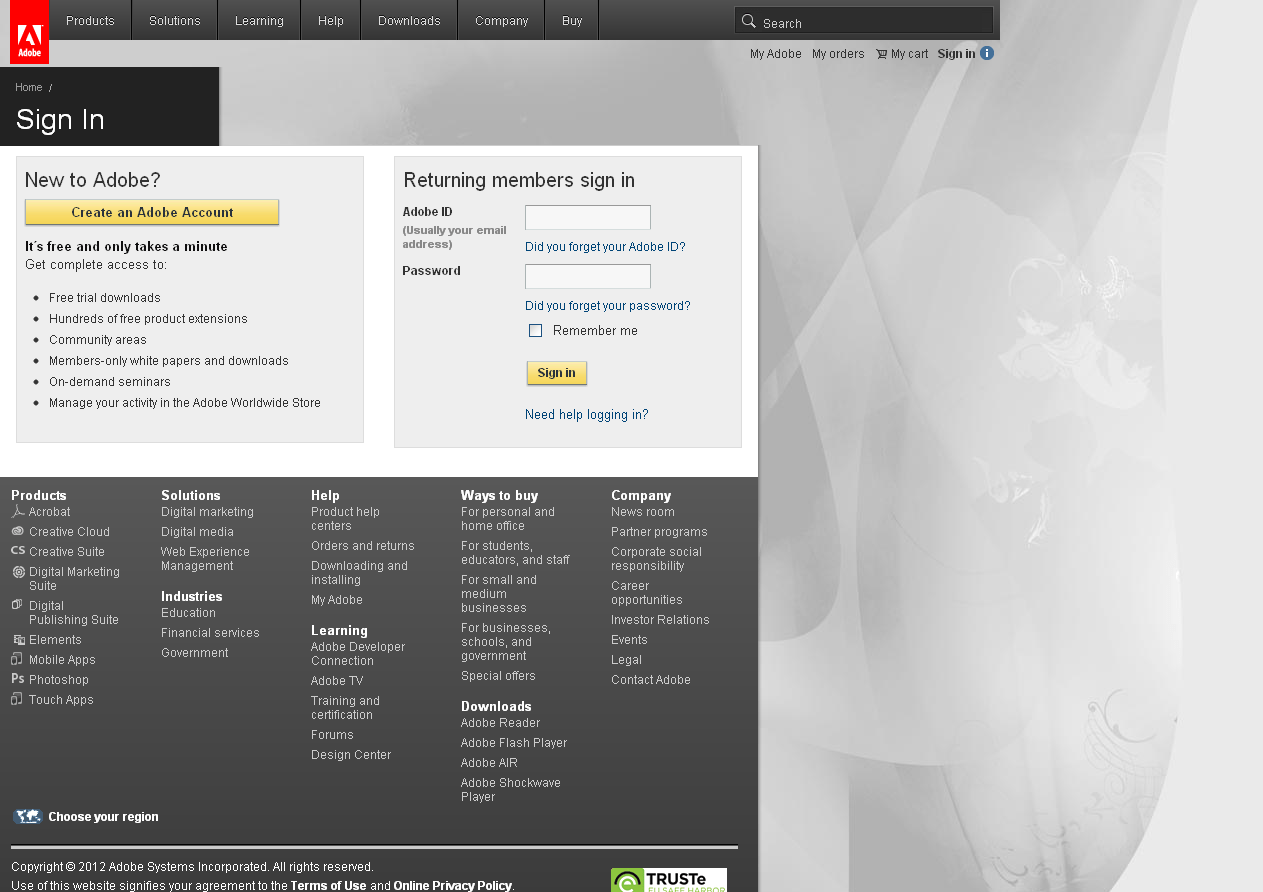Click the Creative Cloud icon in footer
This screenshot has height=892, width=1263.
pos(17,531)
